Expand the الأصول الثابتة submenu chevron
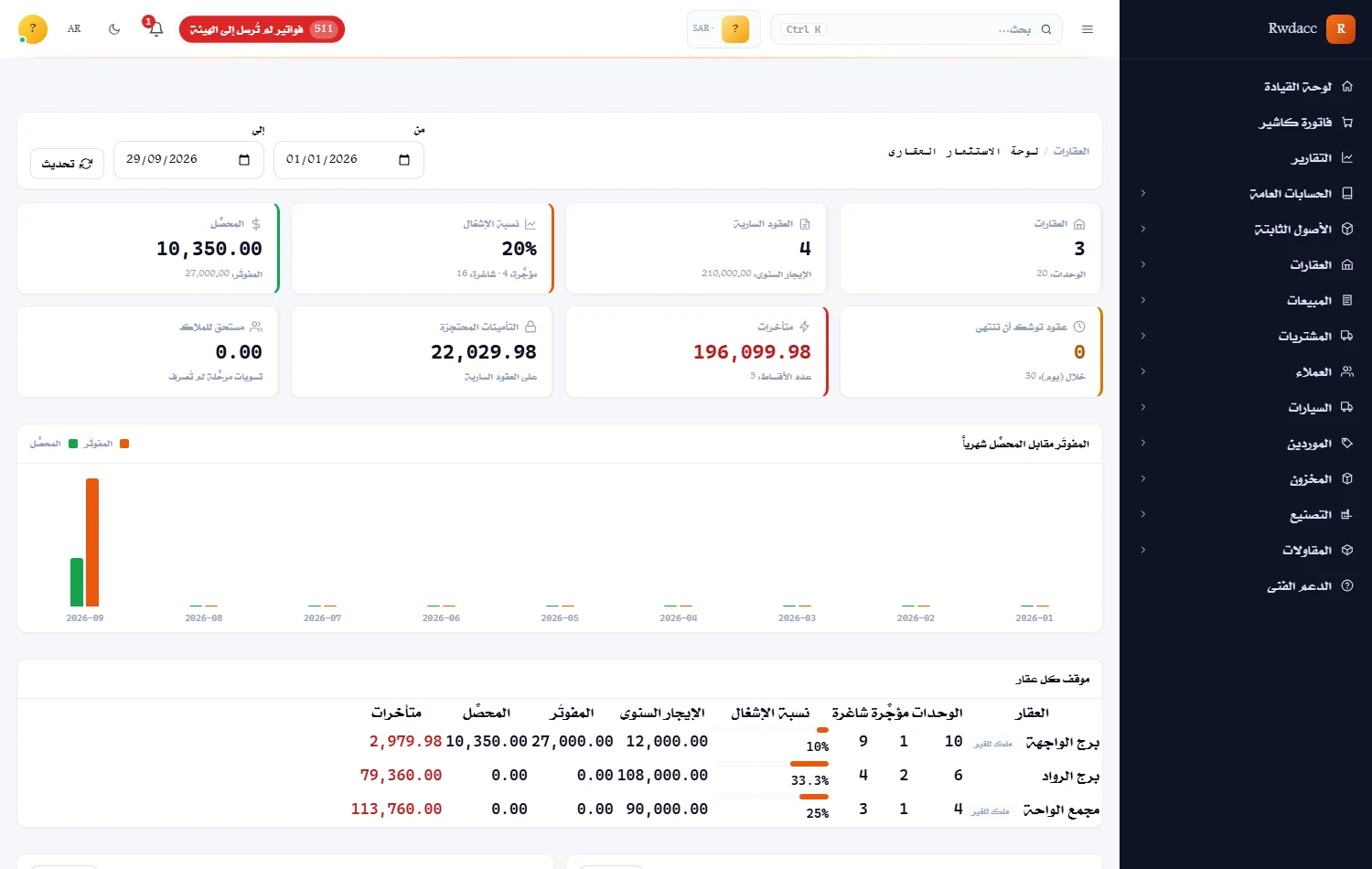 [x=1143, y=230]
